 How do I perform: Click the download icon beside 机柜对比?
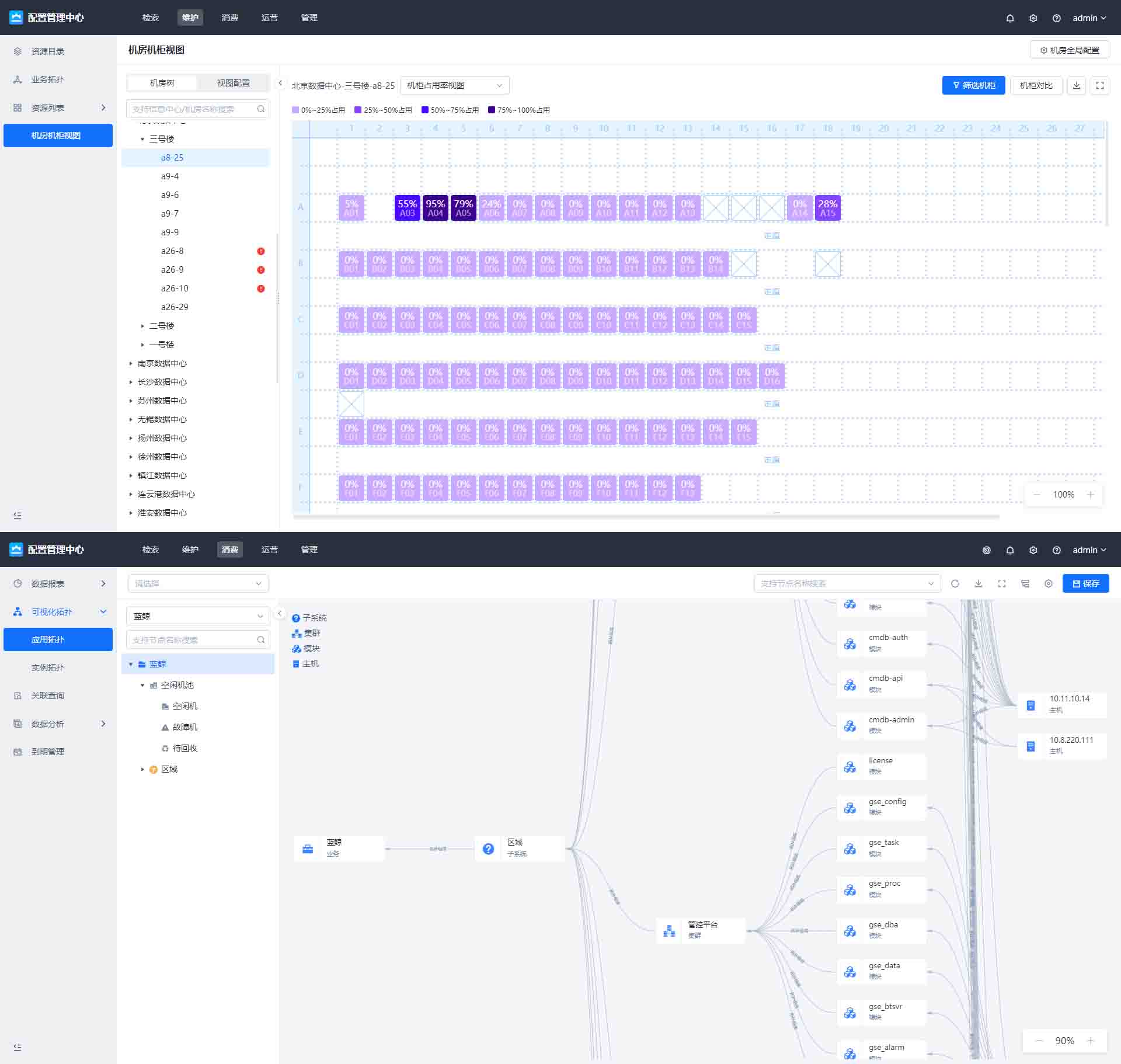[x=1077, y=85]
